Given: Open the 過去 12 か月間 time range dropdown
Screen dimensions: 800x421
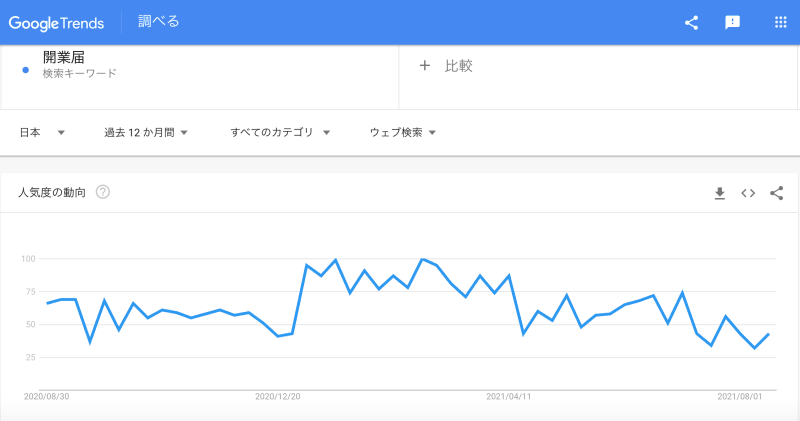Looking at the screenshot, I should [x=146, y=132].
